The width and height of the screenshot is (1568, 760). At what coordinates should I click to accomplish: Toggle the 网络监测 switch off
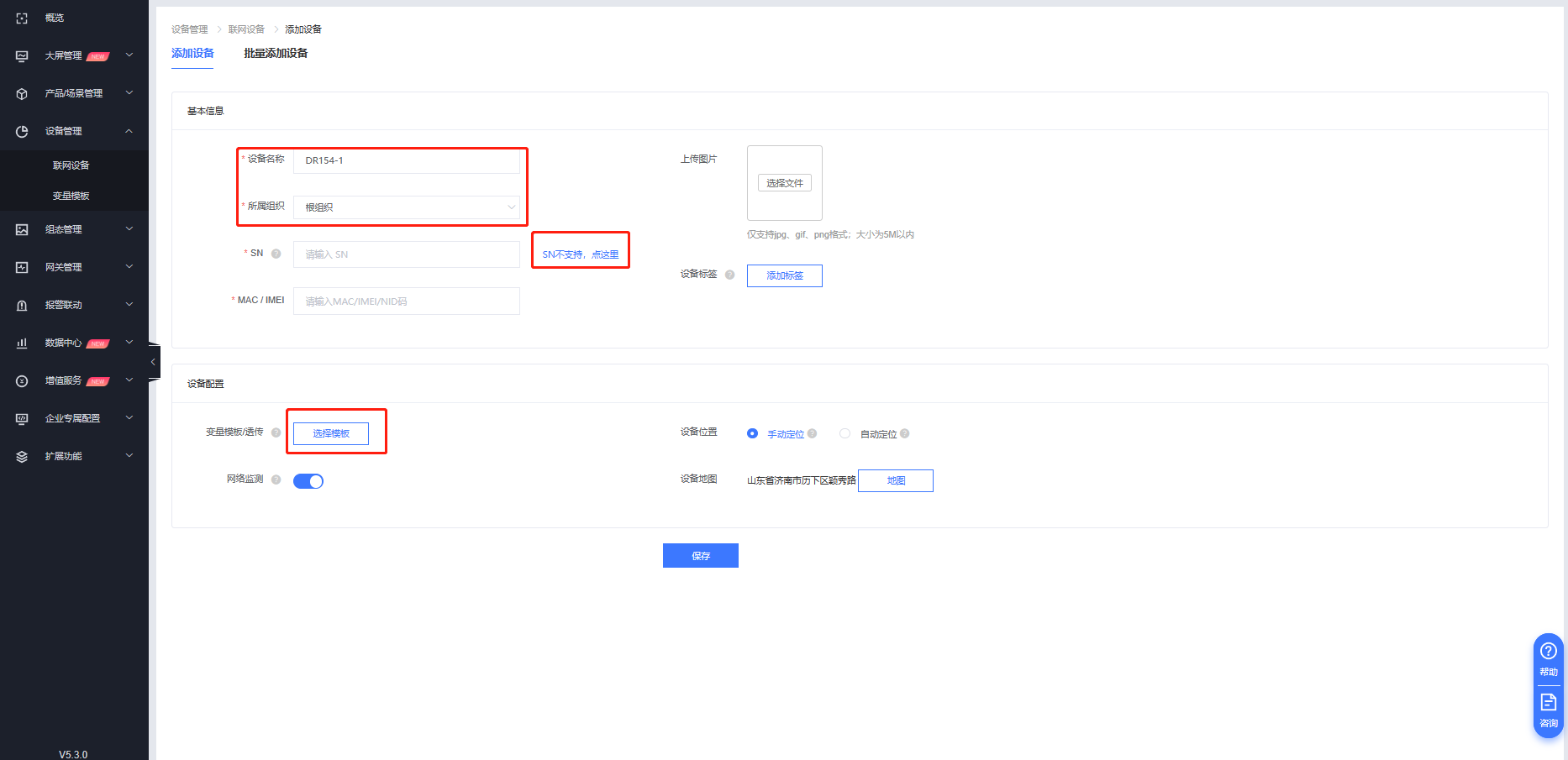point(308,481)
